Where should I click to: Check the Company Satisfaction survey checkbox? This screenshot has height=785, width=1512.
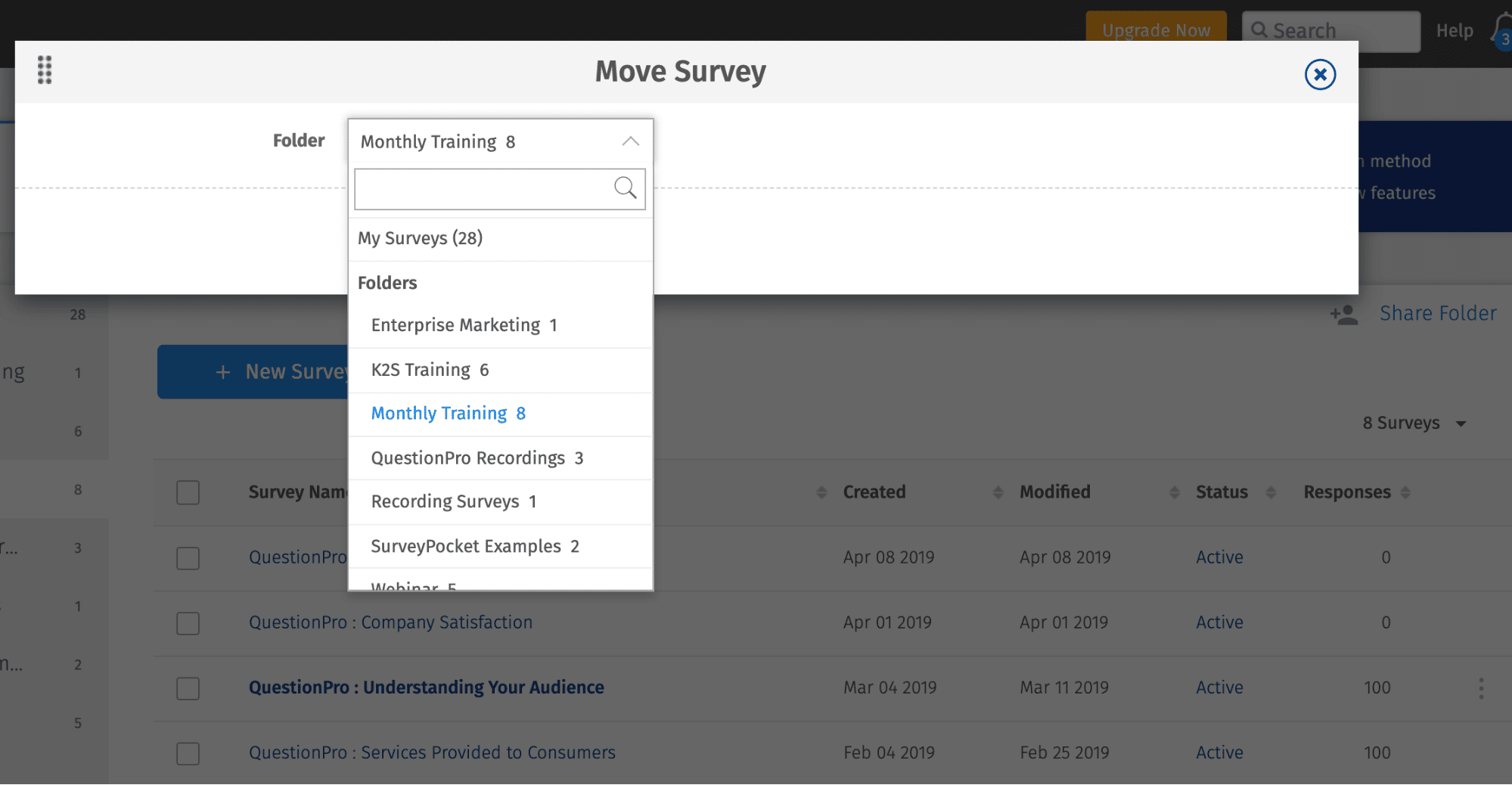tap(188, 624)
